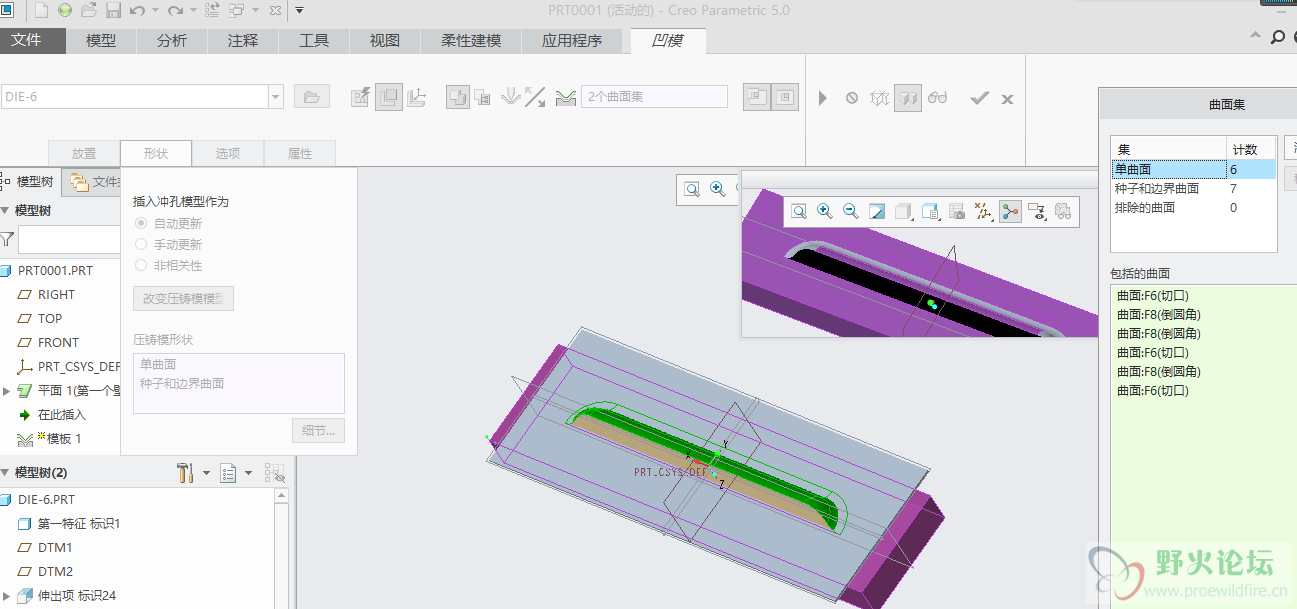Click the Save disk icon
The image size is (1297, 609).
(113, 11)
